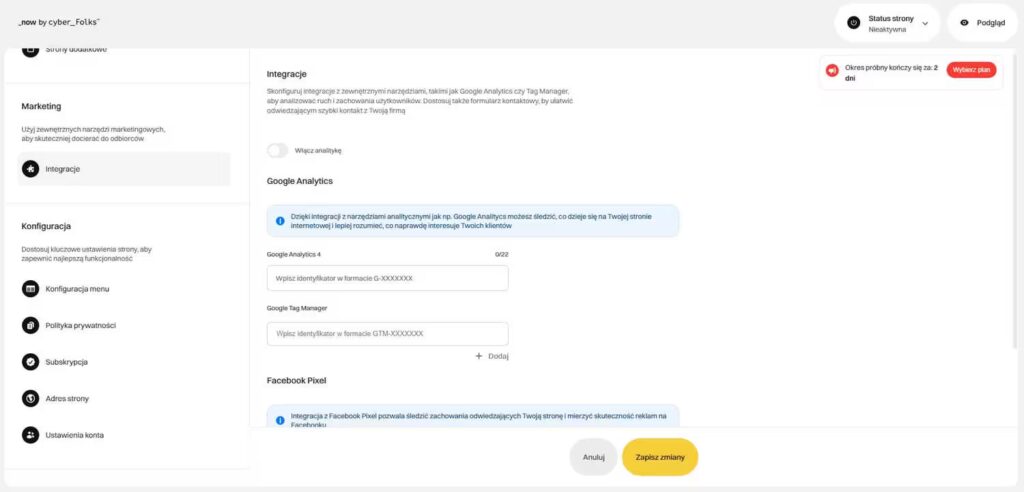This screenshot has width=1024, height=492.
Task: Click the Google Analytics section heading
Action: (300, 181)
